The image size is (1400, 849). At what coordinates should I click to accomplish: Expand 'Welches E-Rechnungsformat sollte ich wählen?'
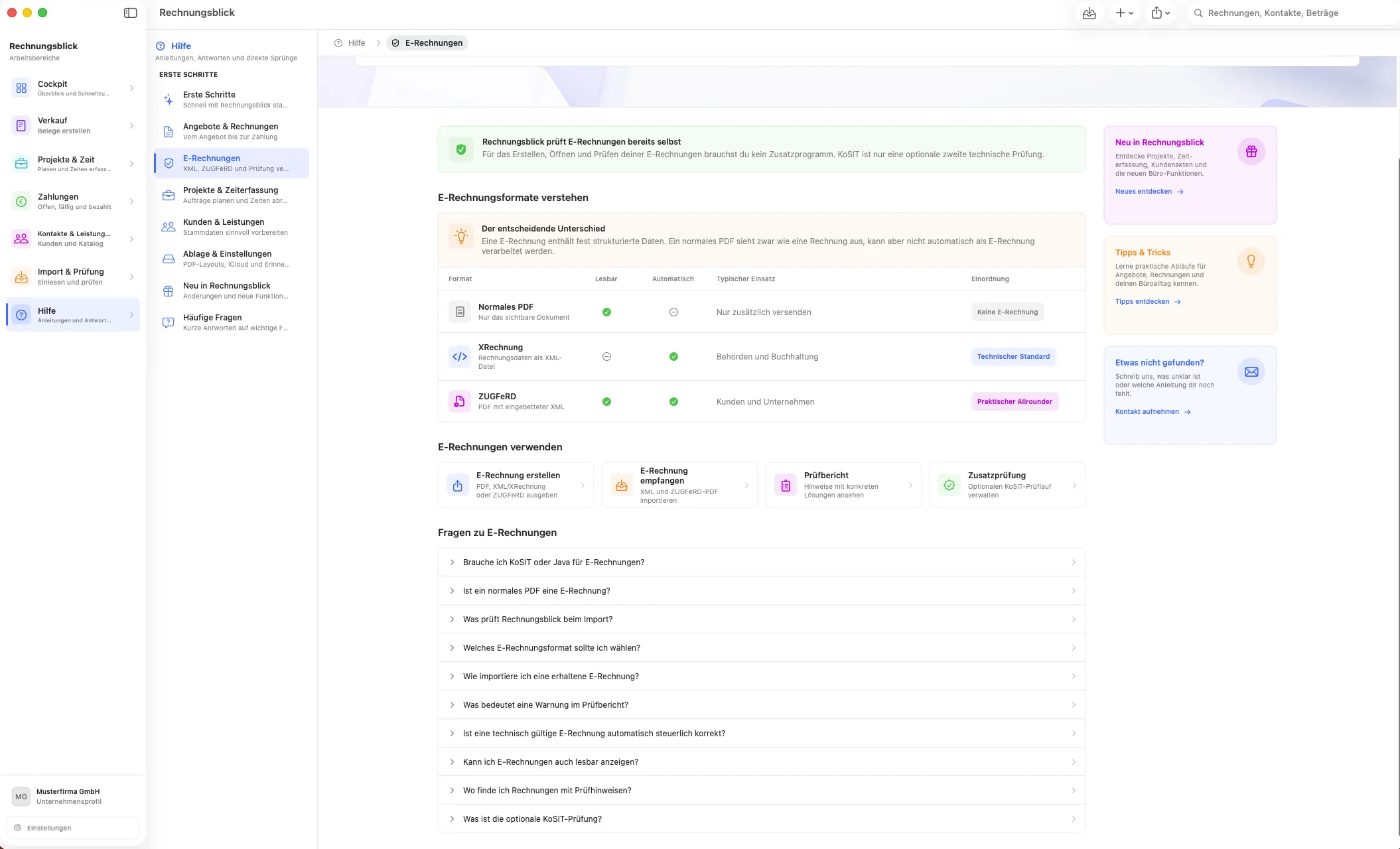(x=761, y=648)
